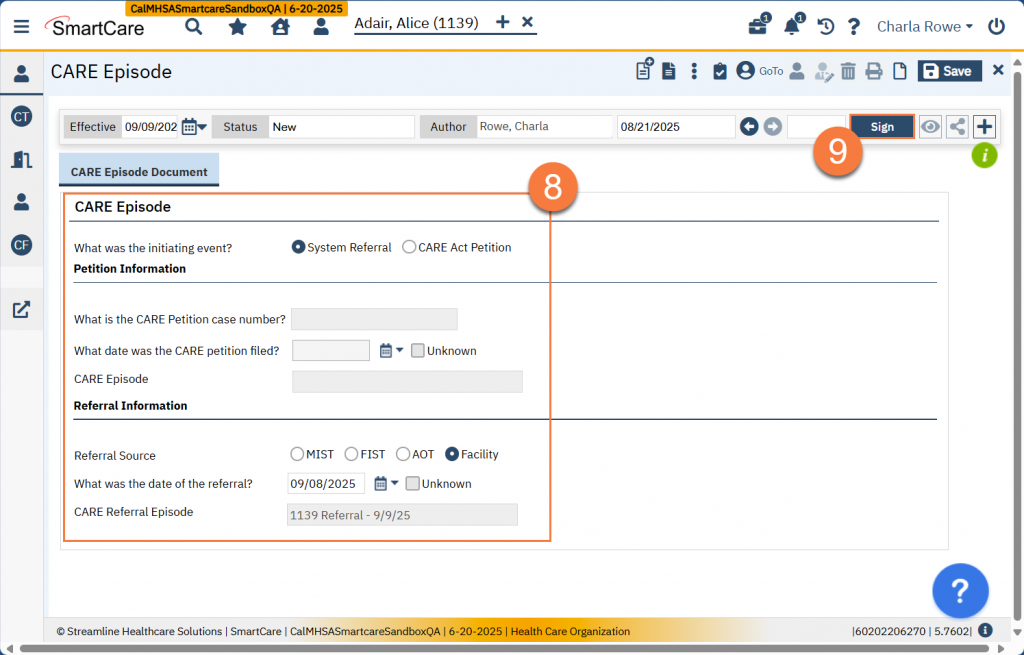Check Unknown for petition filed date
This screenshot has width=1024, height=655.
[418, 351]
